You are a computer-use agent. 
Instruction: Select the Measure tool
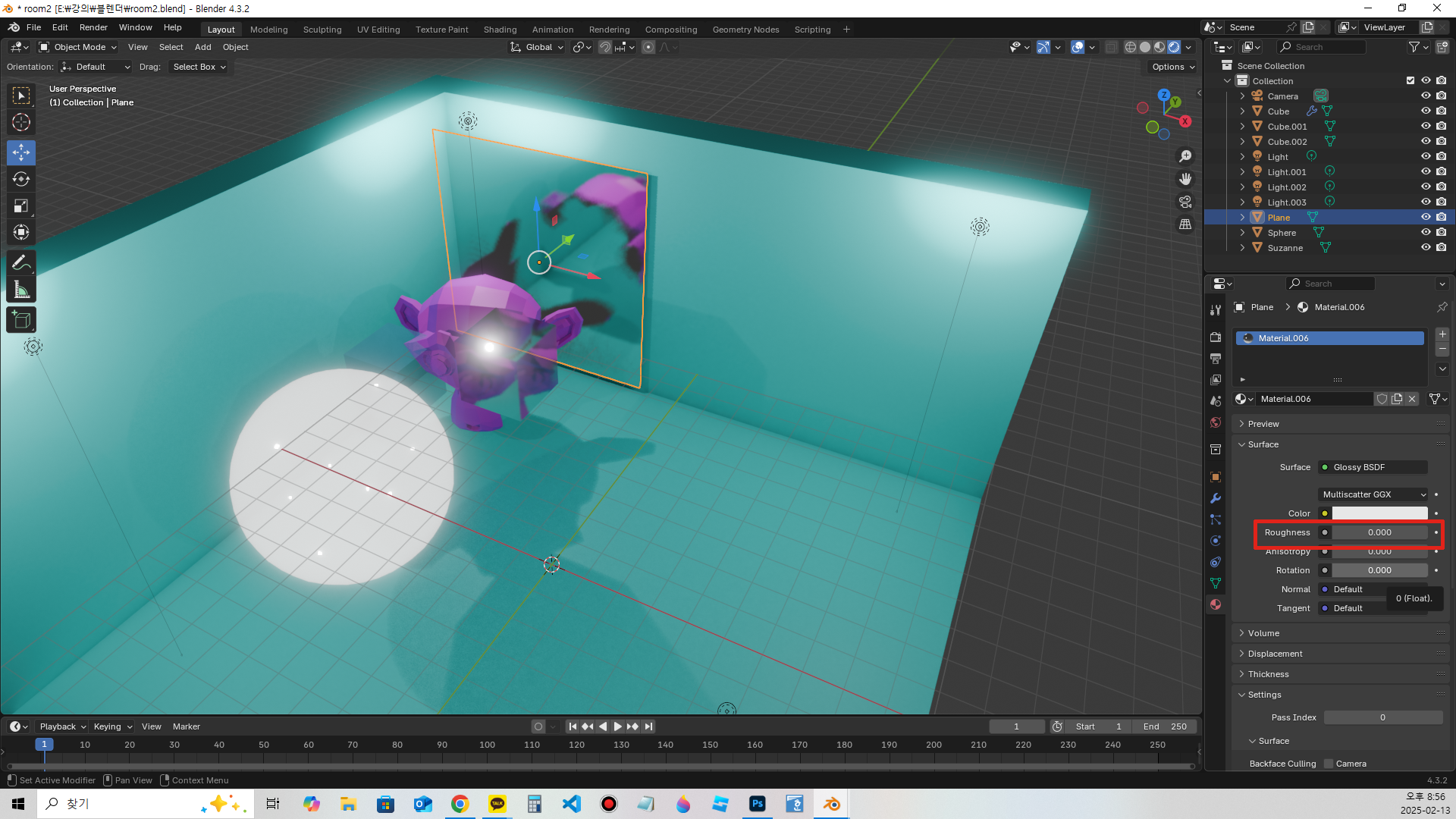[21, 290]
